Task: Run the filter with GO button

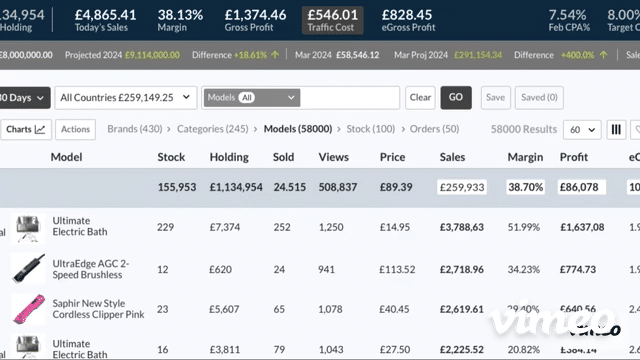Action: (x=456, y=98)
